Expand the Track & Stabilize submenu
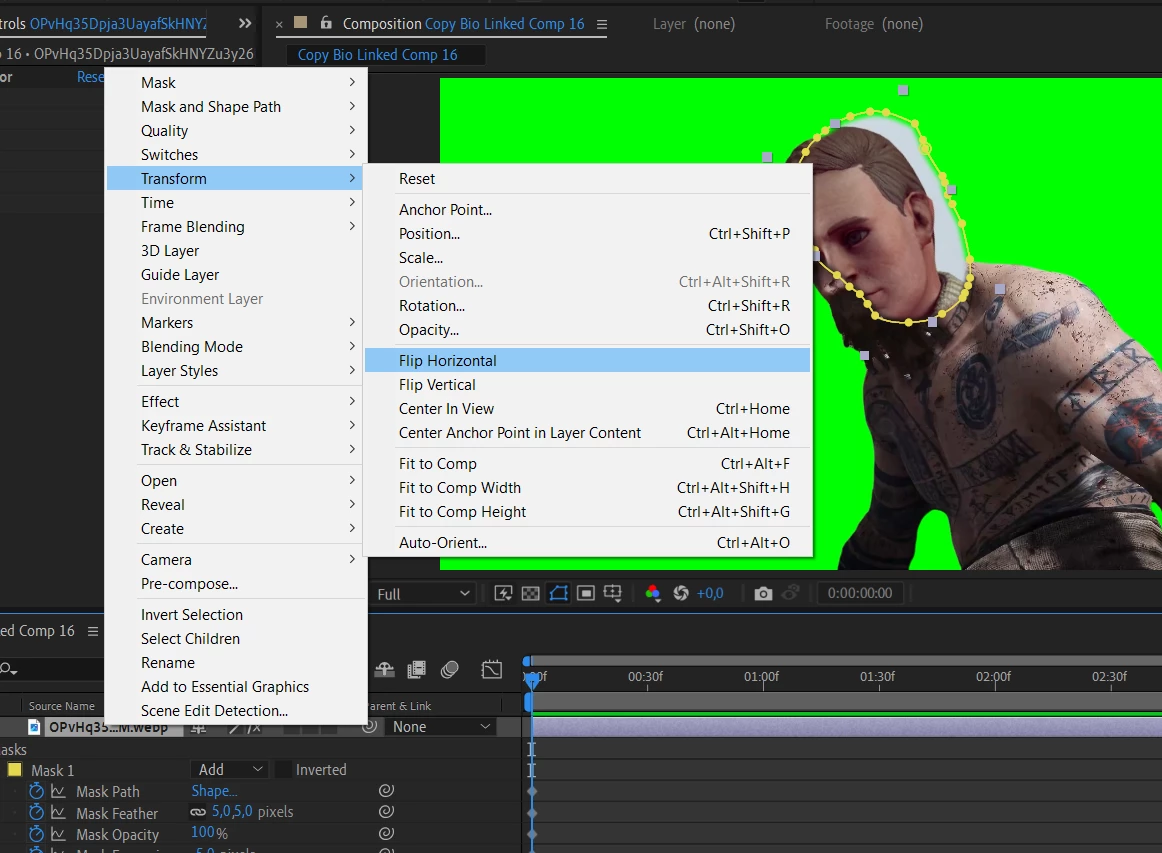 [x=235, y=449]
